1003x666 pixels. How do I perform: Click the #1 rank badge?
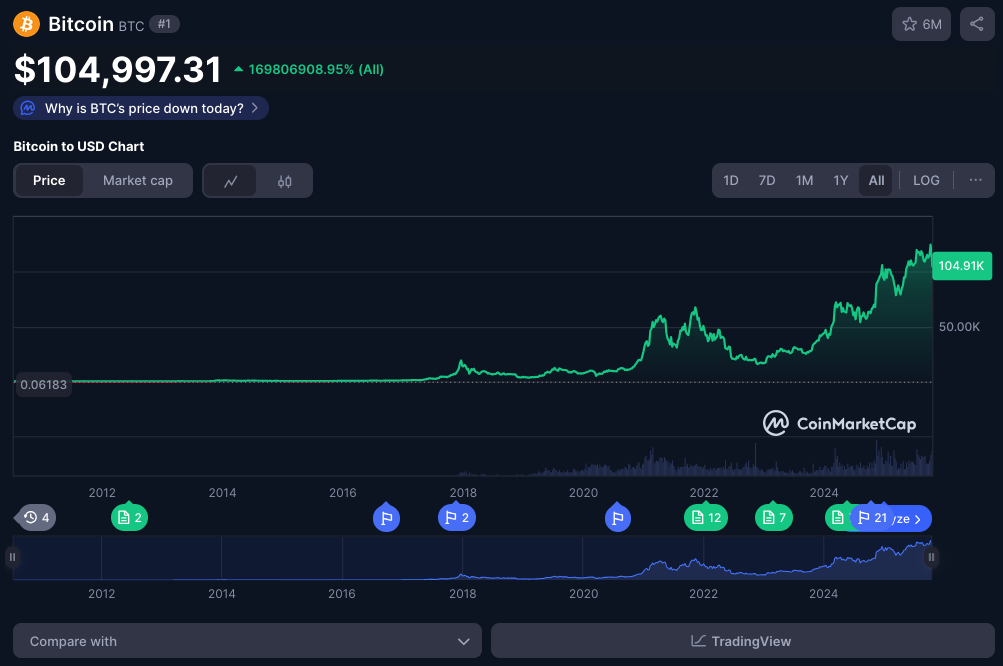[163, 24]
